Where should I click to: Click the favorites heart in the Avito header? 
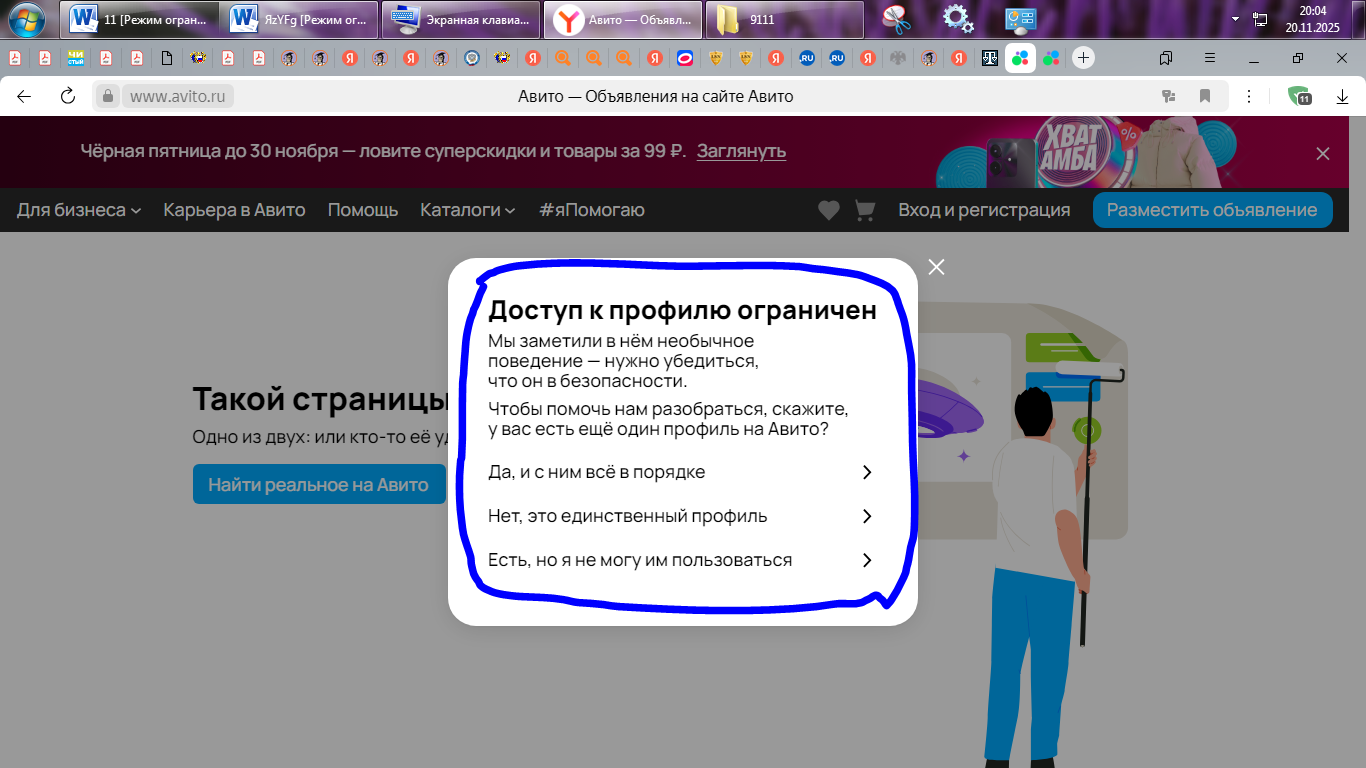pyautogui.click(x=829, y=210)
